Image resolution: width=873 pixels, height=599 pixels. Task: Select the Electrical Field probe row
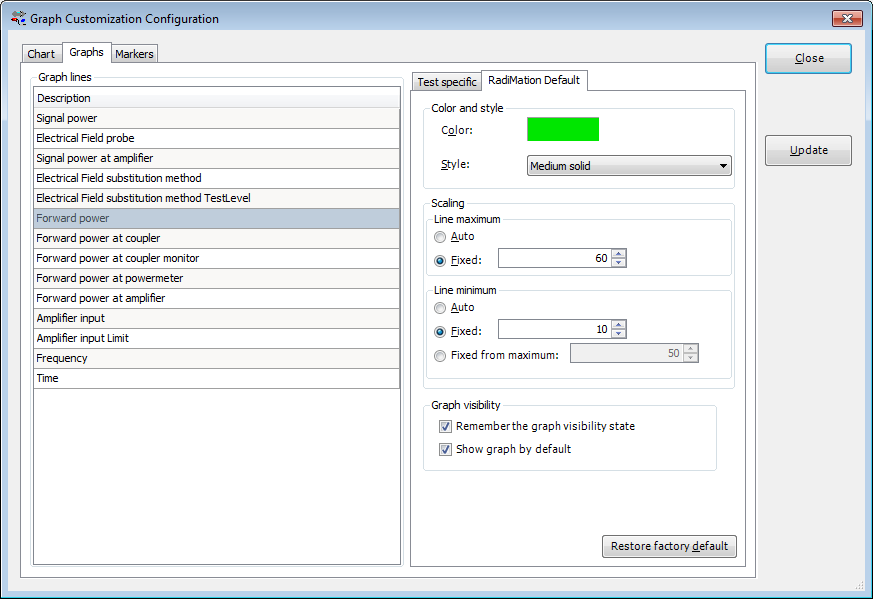pos(217,138)
